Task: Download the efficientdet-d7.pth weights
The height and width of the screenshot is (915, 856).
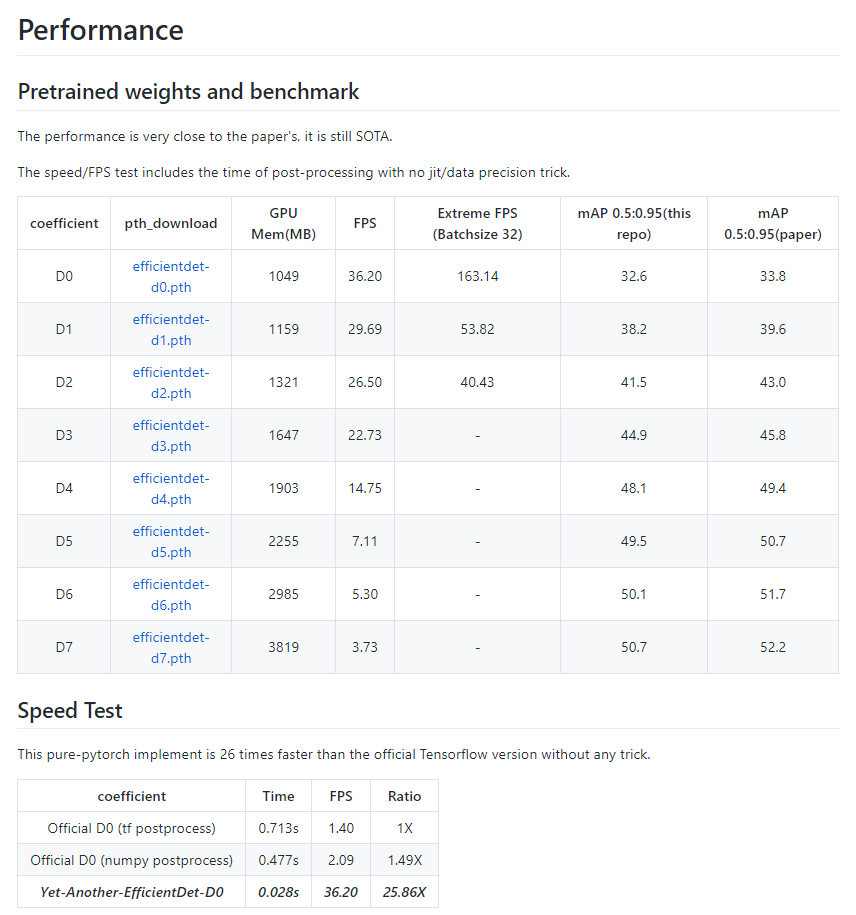Action: [x=171, y=647]
